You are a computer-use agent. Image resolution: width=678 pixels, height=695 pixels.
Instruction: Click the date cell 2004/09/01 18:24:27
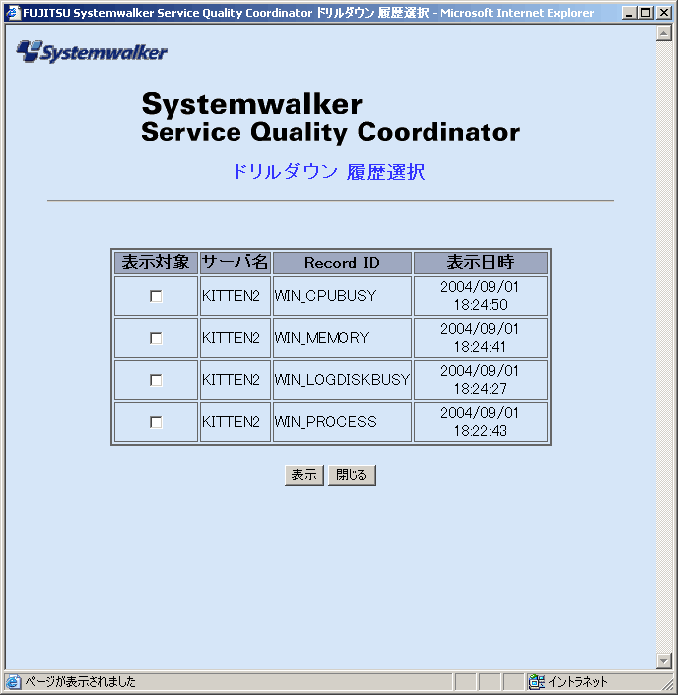[x=481, y=380]
